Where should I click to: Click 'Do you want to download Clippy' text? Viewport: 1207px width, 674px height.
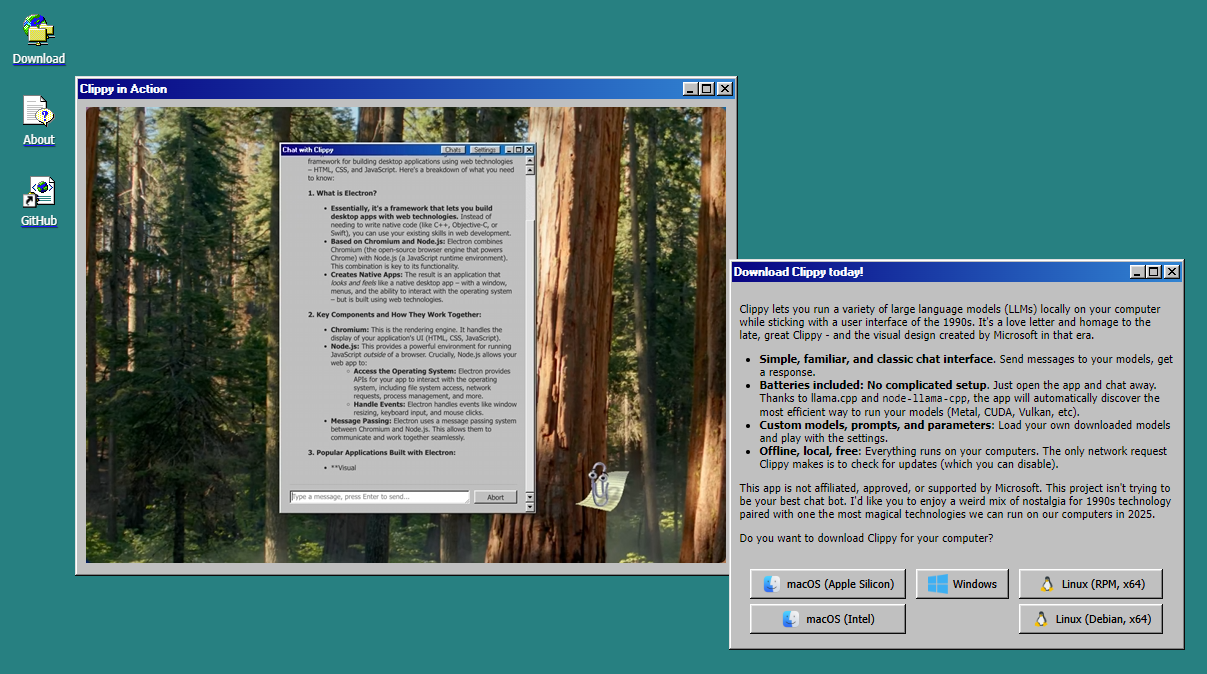[866, 538]
